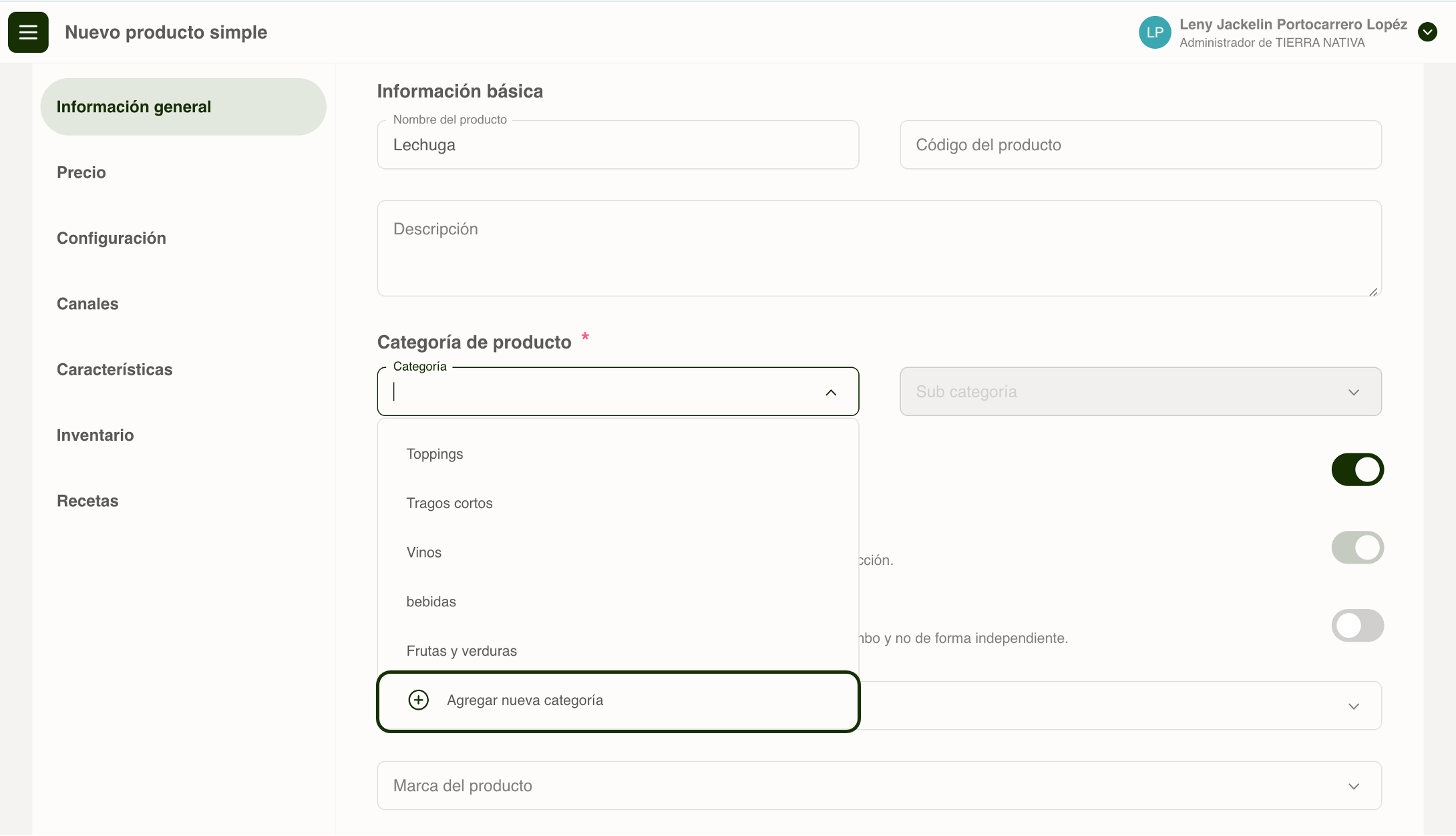The image size is (1456, 836).
Task: Open the hamburger navigation menu
Action: [x=28, y=32]
